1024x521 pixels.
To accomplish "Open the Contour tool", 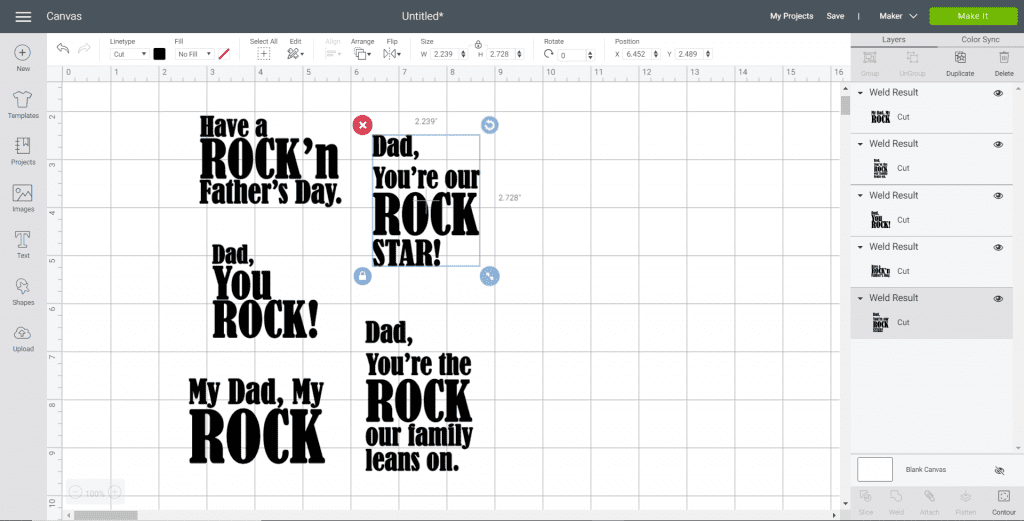I will click(1004, 501).
